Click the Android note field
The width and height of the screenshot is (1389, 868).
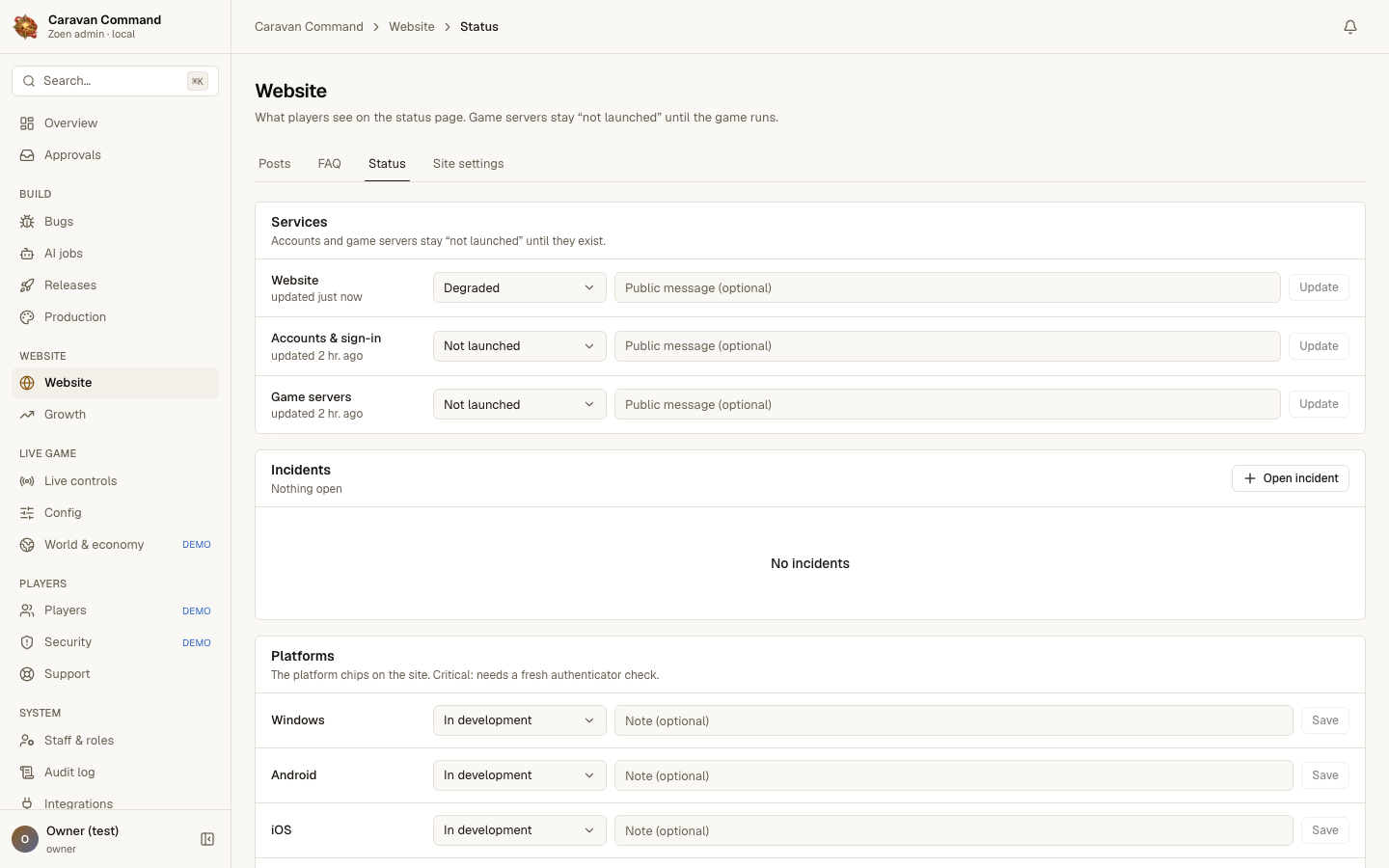tap(954, 775)
